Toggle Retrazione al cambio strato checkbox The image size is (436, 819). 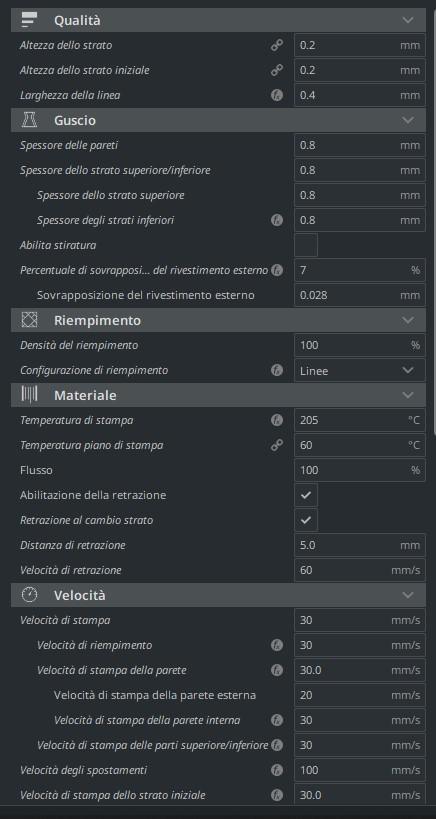pyautogui.click(x=306, y=520)
